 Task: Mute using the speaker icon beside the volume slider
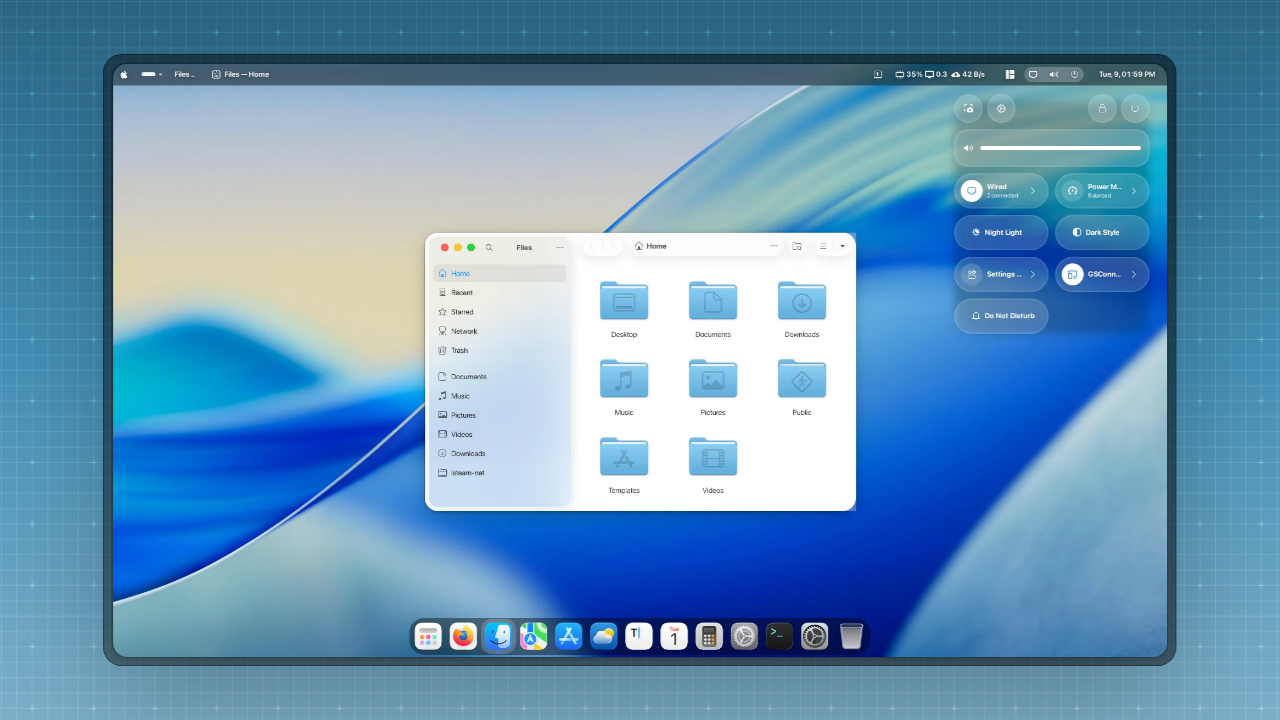tap(968, 148)
